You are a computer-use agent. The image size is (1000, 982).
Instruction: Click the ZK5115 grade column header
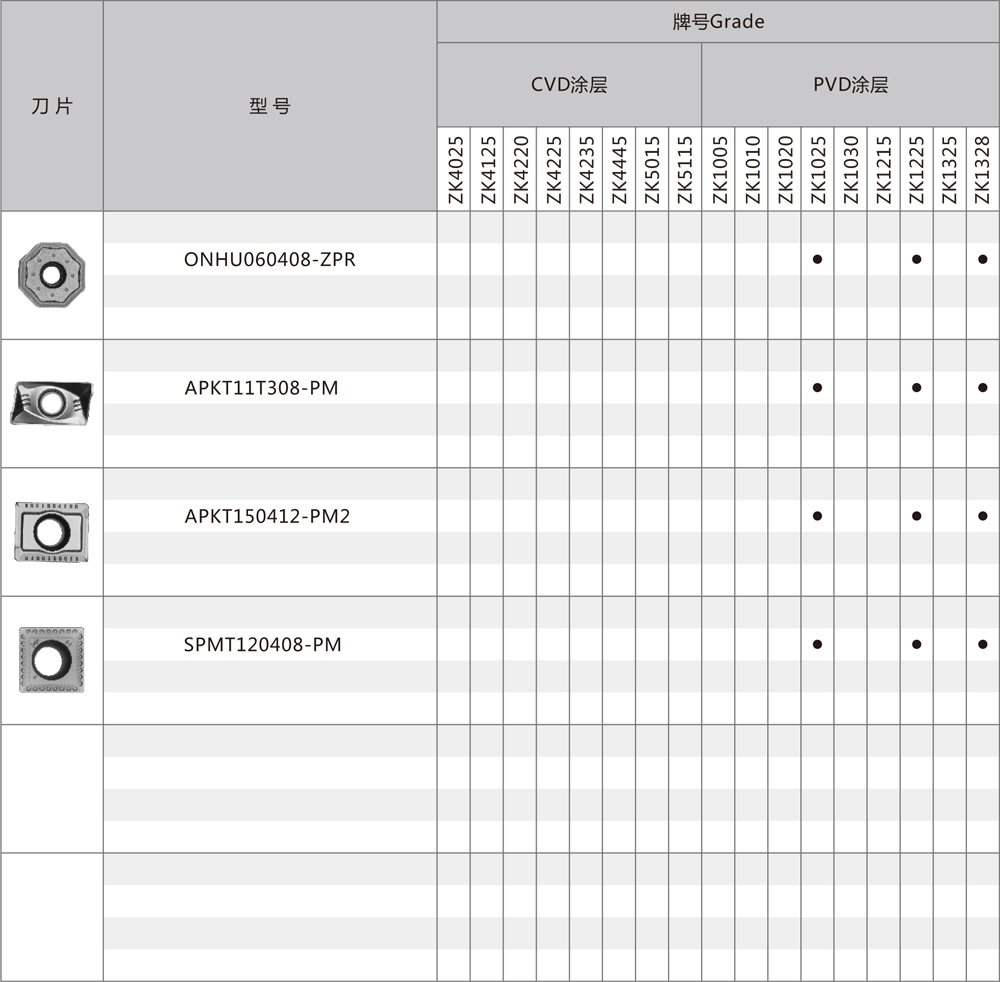point(685,170)
